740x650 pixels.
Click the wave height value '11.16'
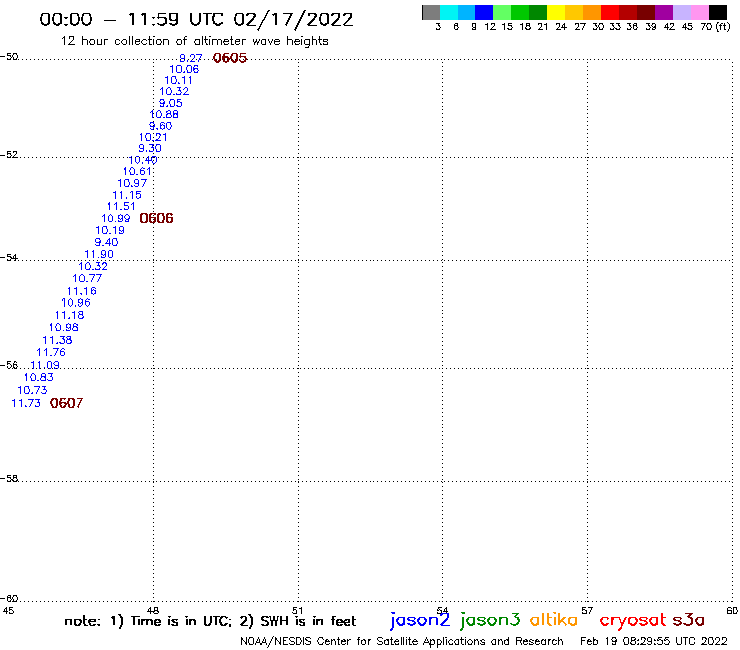[x=82, y=291]
